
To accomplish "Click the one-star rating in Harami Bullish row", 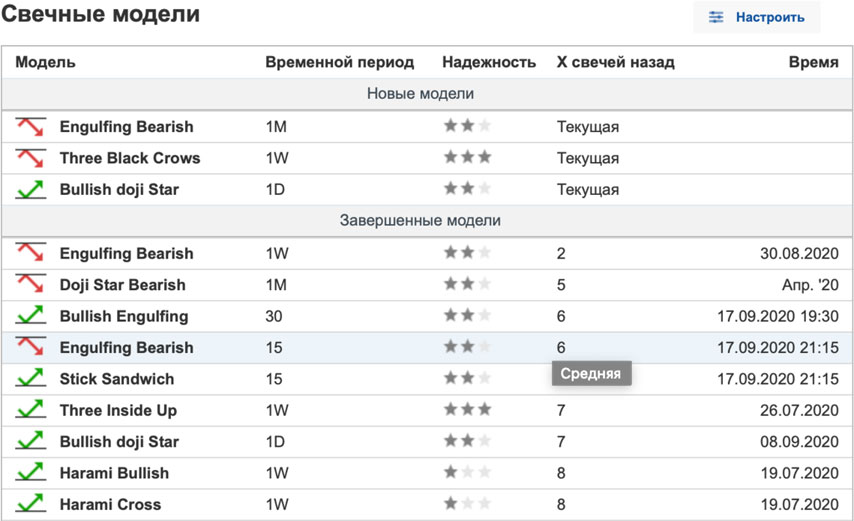I will [467, 473].
